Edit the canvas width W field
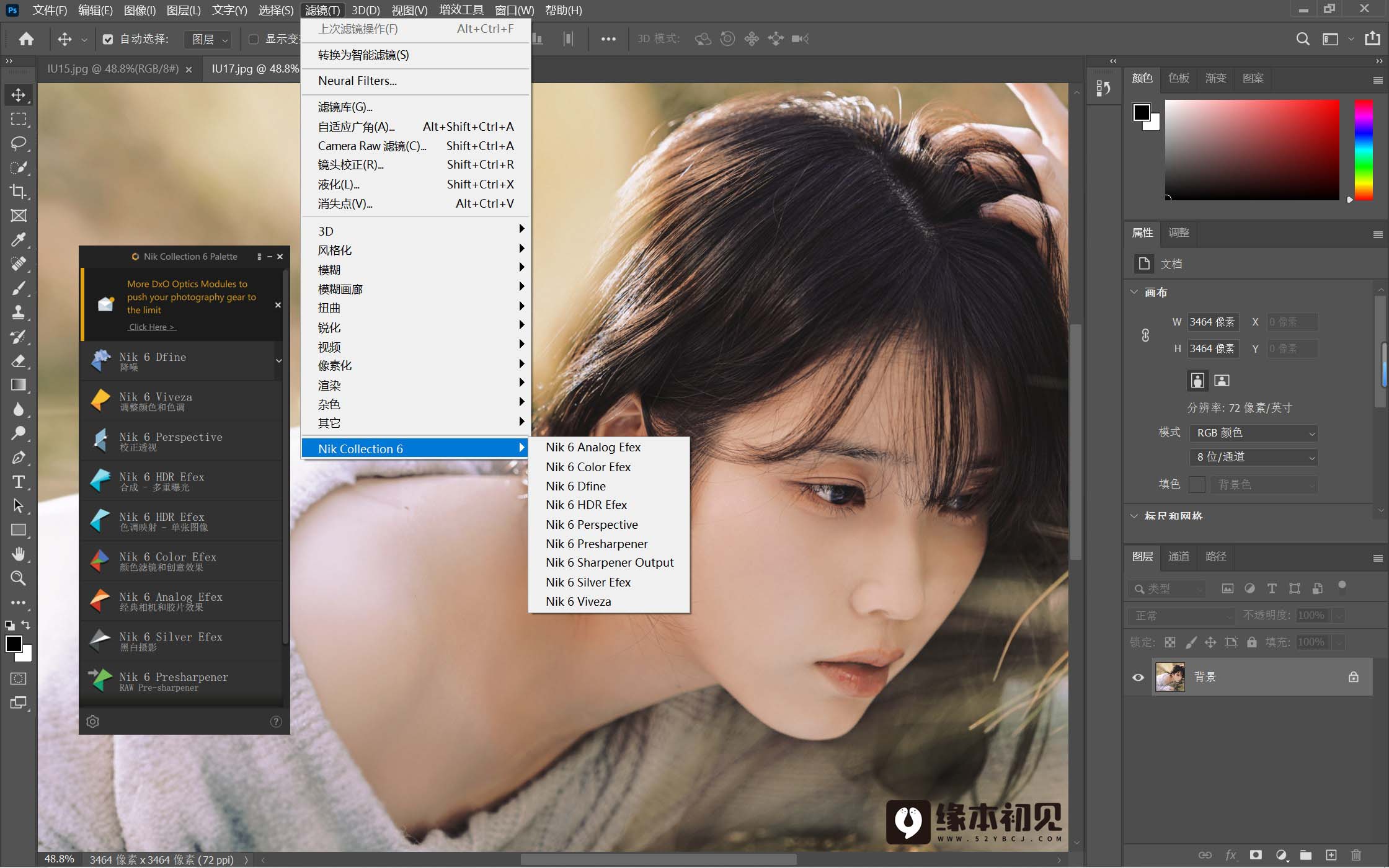Image resolution: width=1389 pixels, height=868 pixels. 1212,322
